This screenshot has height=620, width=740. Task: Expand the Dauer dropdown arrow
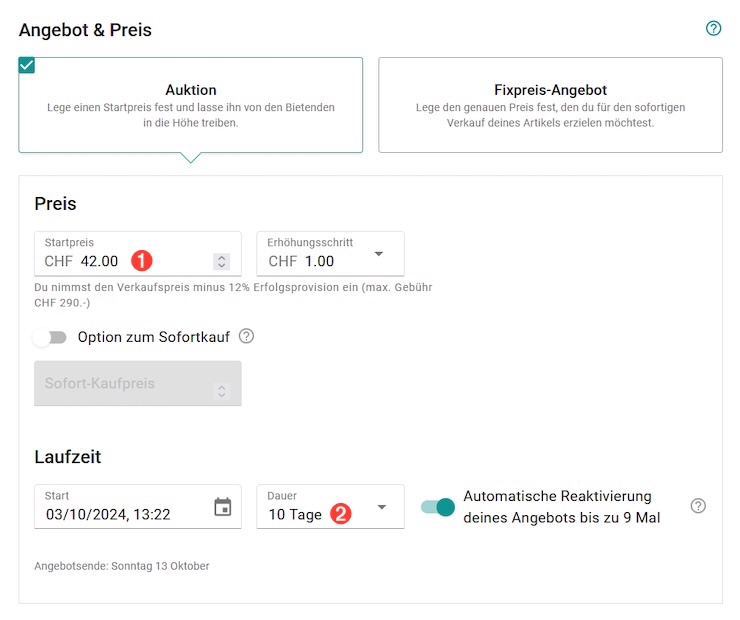[x=381, y=507]
